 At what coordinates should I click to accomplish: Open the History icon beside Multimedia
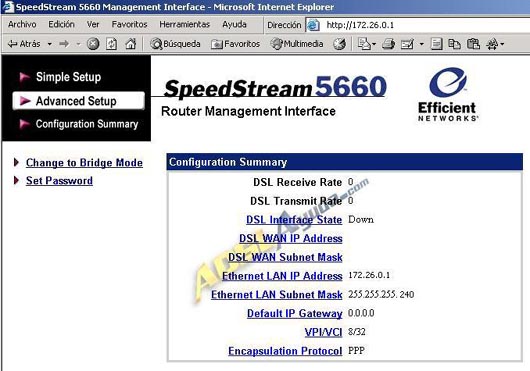point(339,44)
